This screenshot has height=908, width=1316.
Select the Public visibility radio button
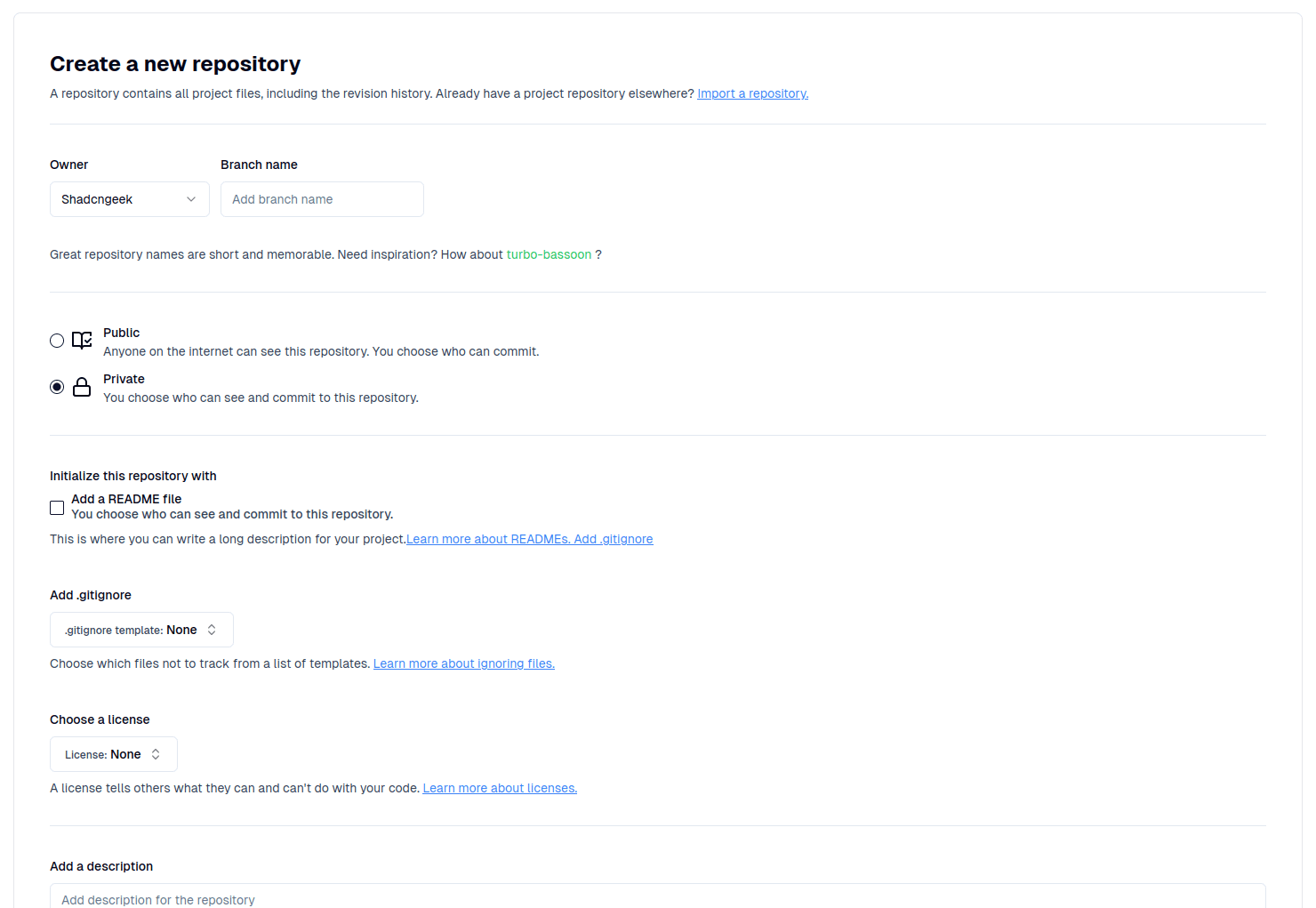57,341
